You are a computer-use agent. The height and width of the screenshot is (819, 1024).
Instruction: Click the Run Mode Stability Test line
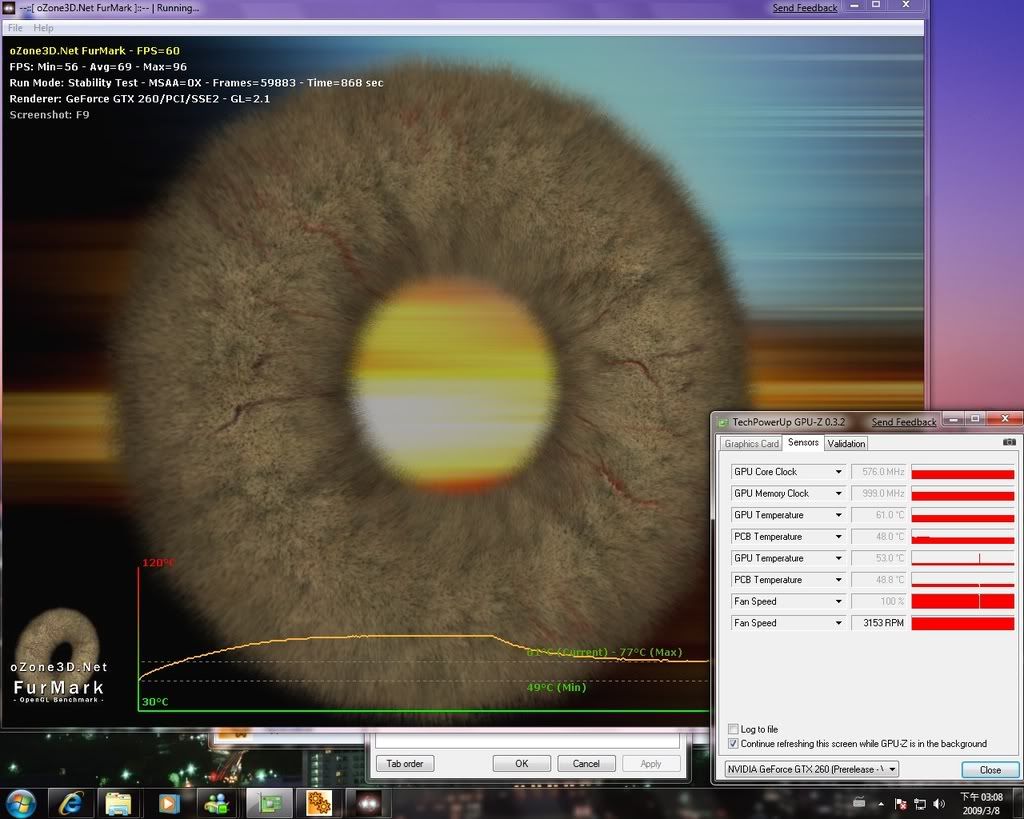196,83
